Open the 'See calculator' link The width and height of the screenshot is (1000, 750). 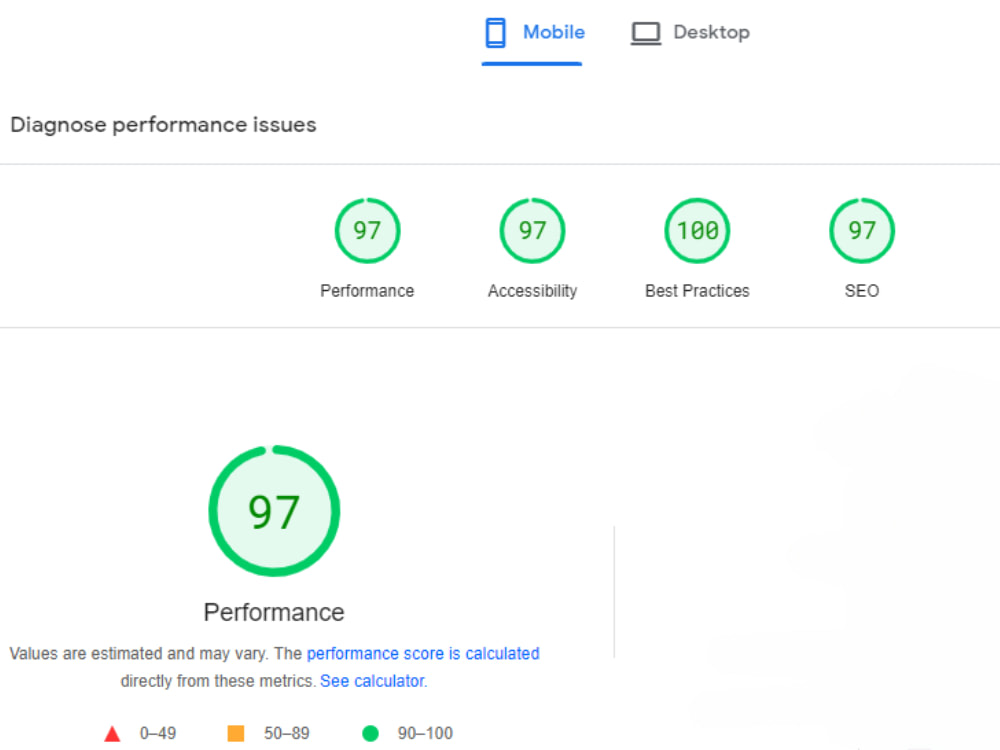point(373,681)
